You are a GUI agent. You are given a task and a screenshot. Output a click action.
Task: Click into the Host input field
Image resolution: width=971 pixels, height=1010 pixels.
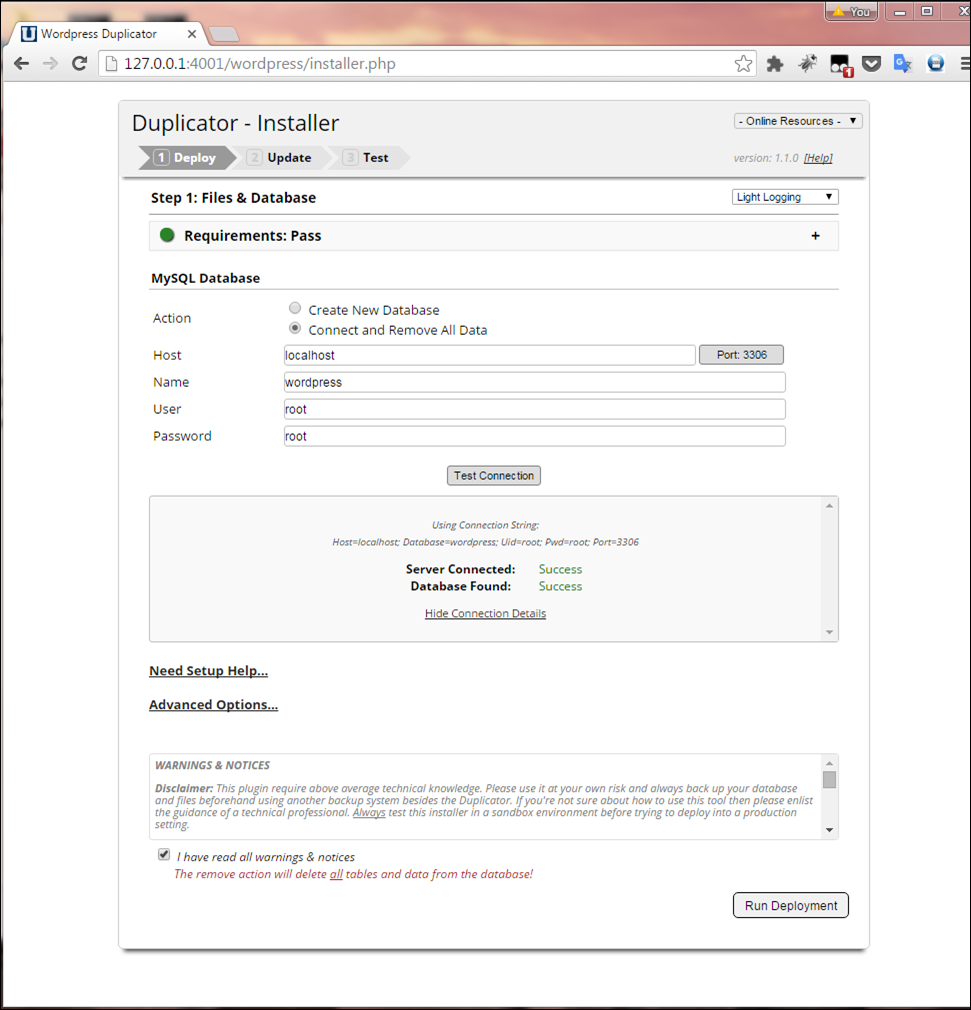coord(490,355)
